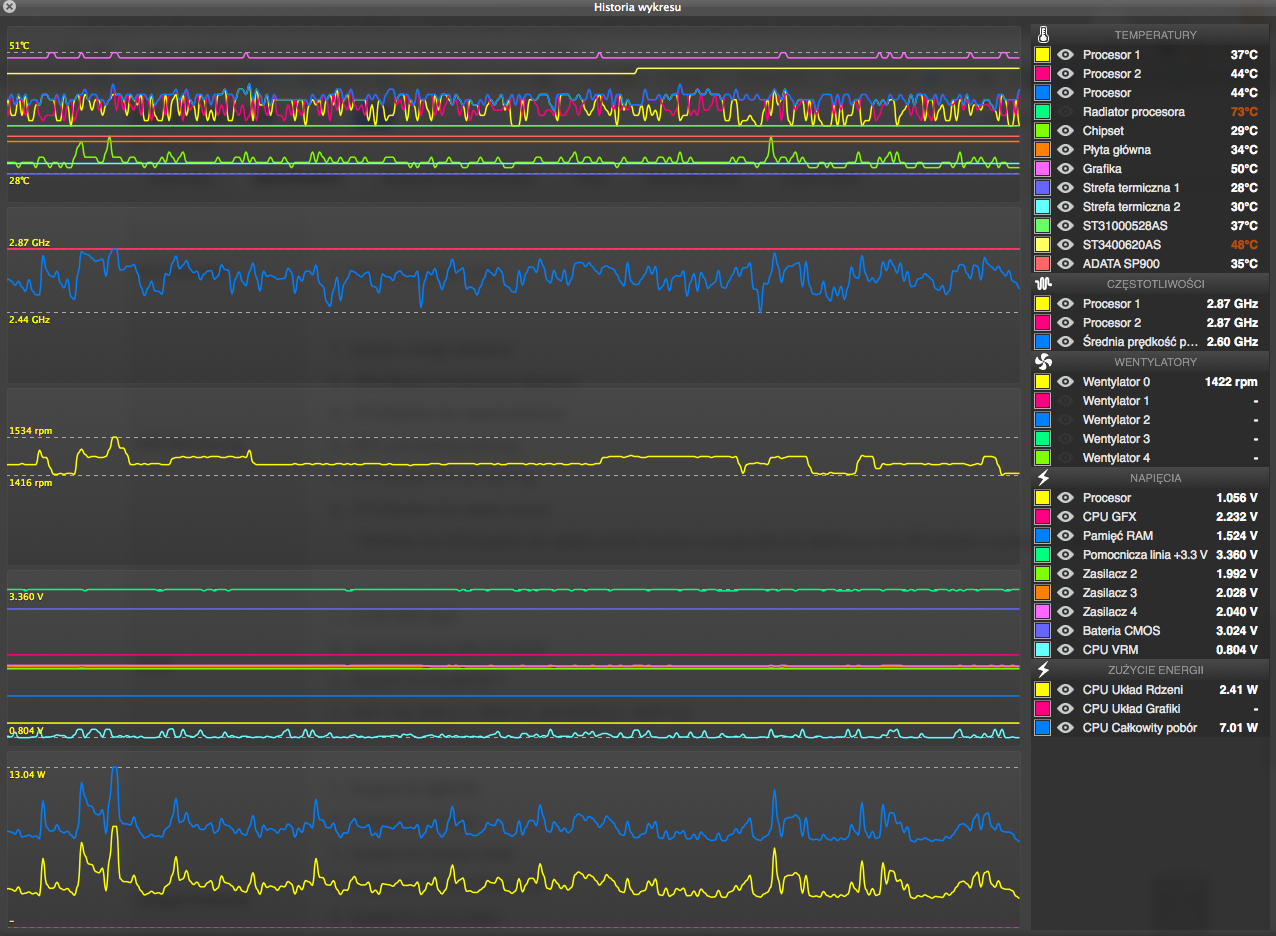
Task: Click the voltage Procesor 1.056 V value
Action: [1237, 498]
